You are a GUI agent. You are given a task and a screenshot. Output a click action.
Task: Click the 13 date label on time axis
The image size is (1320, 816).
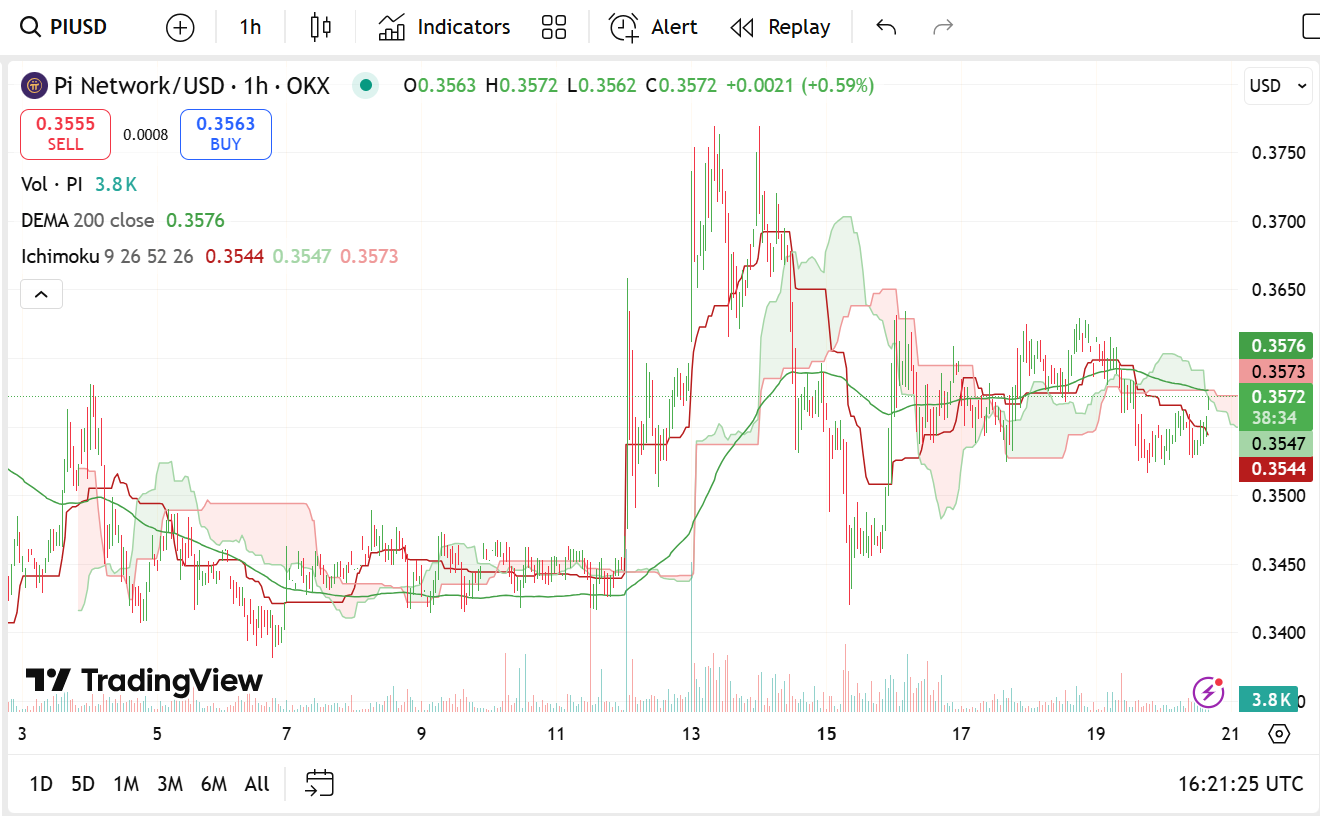click(692, 734)
